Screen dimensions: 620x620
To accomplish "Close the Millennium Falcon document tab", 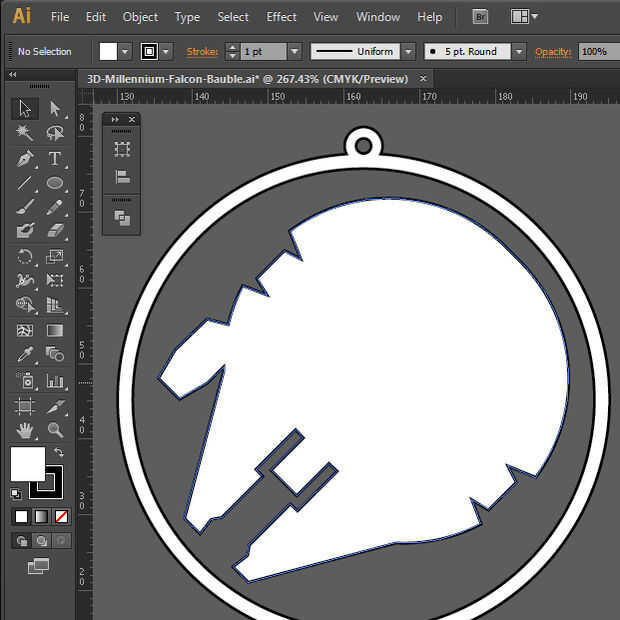I will [423, 78].
